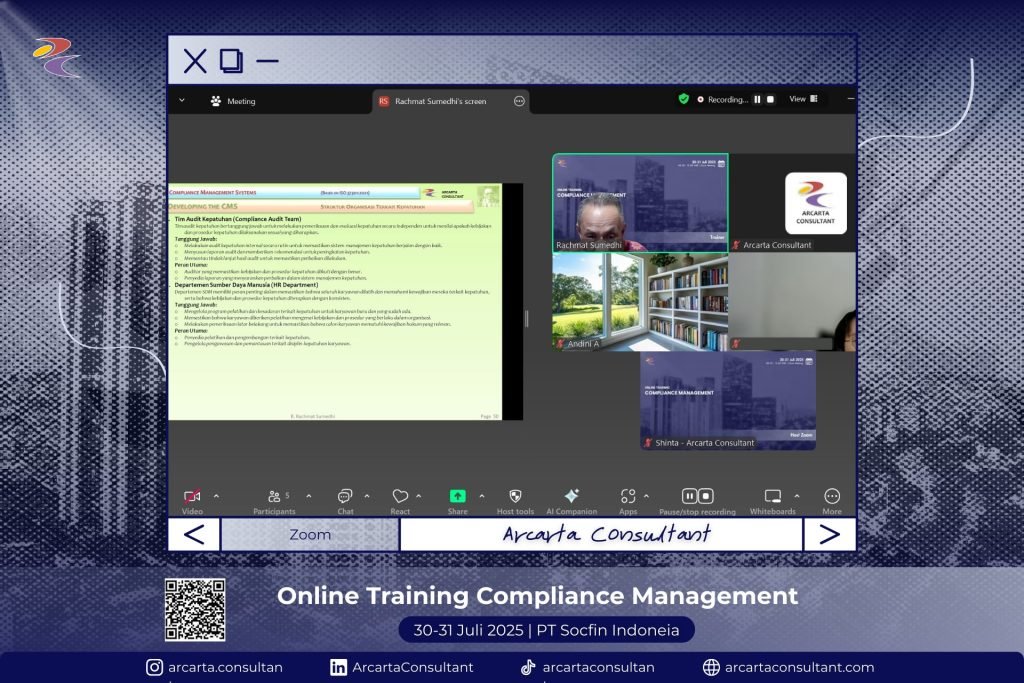Open the Chat panel
This screenshot has width=1024, height=683.
tap(345, 496)
